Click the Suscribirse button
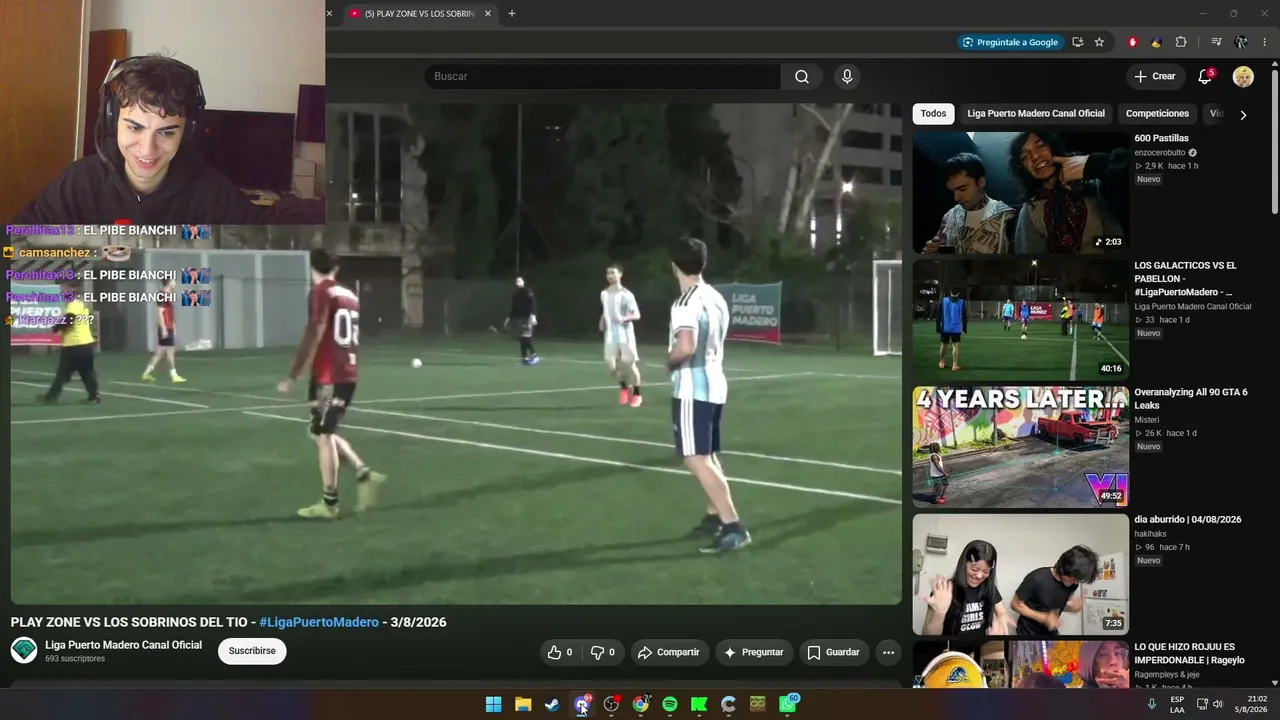Screen dimensions: 1280x720 (x=252, y=651)
